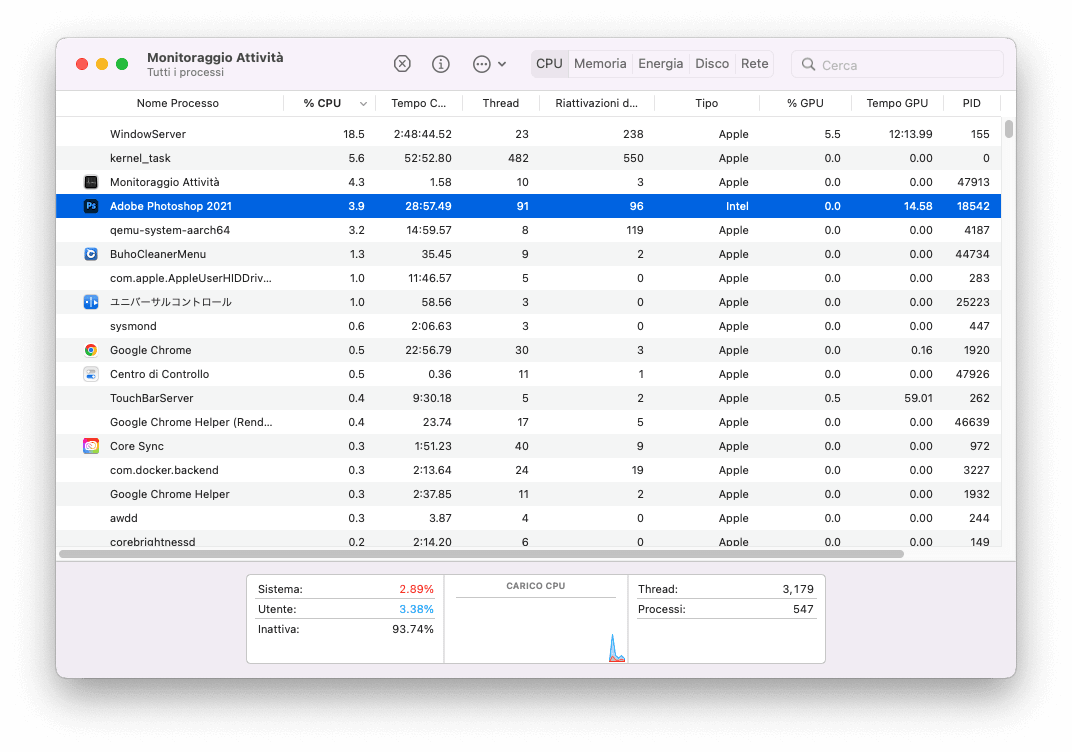Sort by Tipo column header
The height and width of the screenshot is (752, 1072).
pyautogui.click(x=706, y=103)
